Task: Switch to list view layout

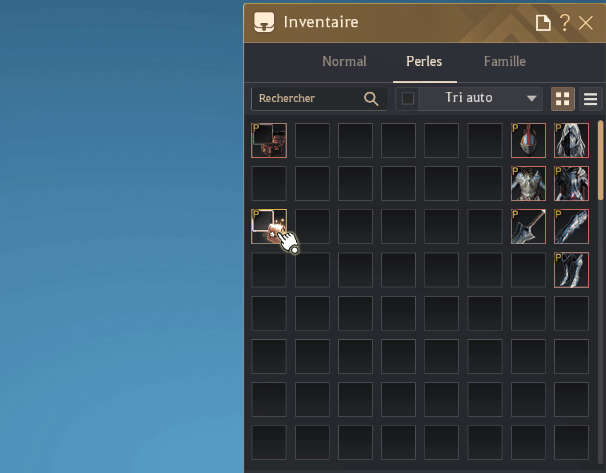Action: click(x=590, y=99)
